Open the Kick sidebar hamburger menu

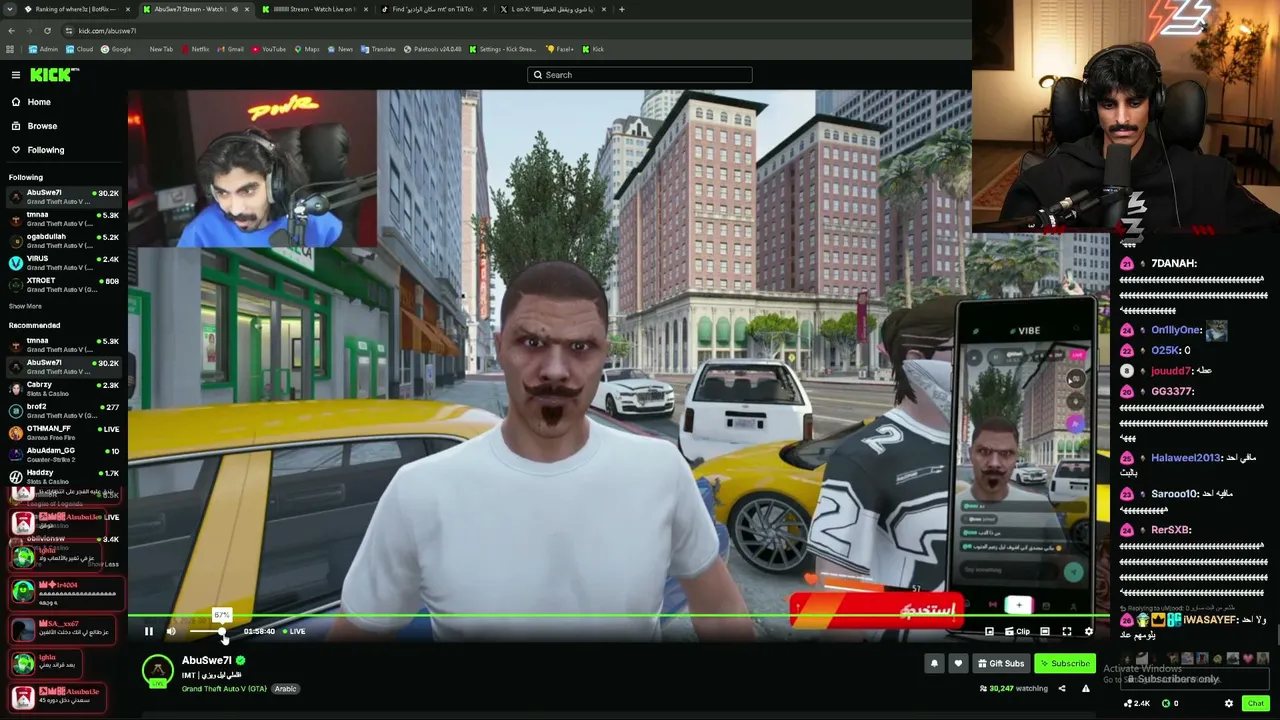pyautogui.click(x=16, y=75)
